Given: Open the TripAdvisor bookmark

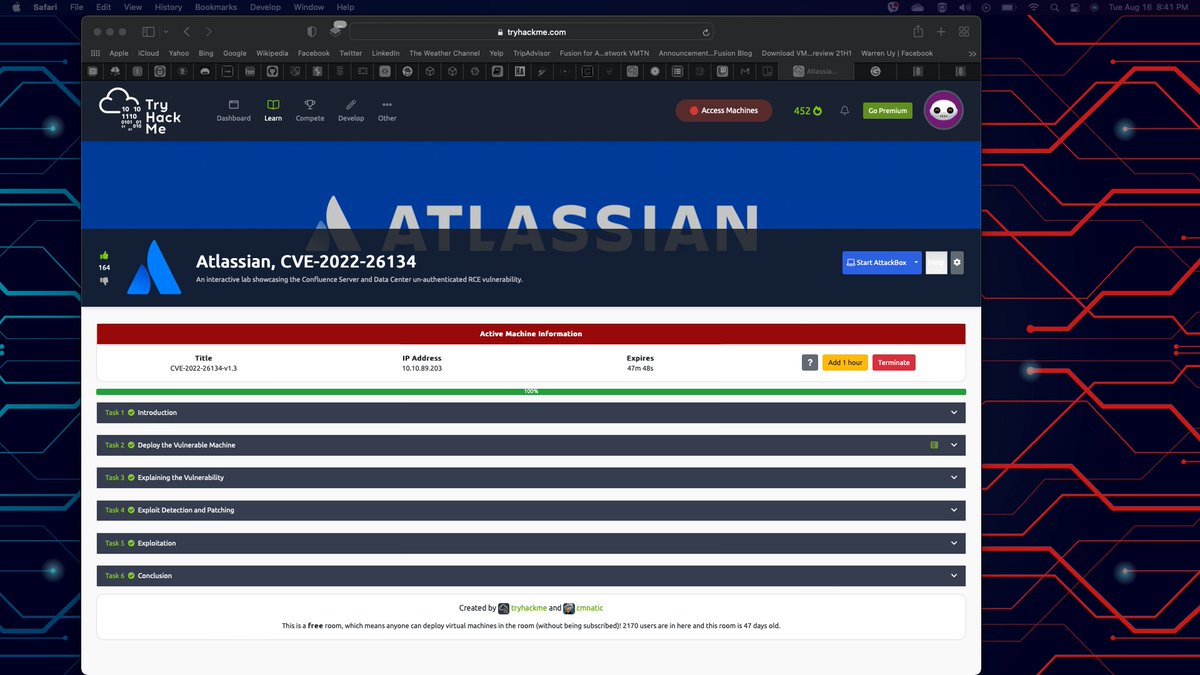Looking at the screenshot, I should tap(532, 53).
